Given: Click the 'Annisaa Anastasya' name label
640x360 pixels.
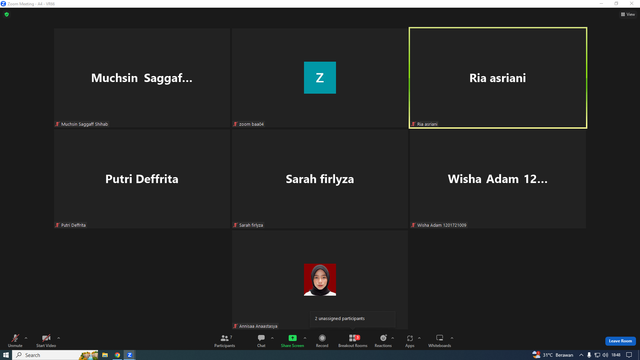Looking at the screenshot, I should [258, 326].
